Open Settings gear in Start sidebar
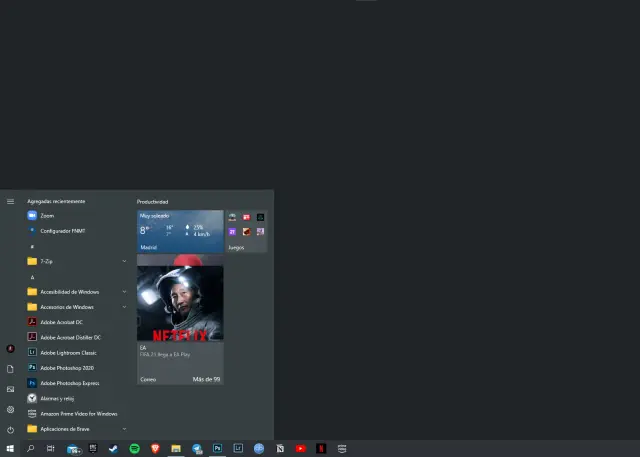The width and height of the screenshot is (640, 457). point(10,409)
